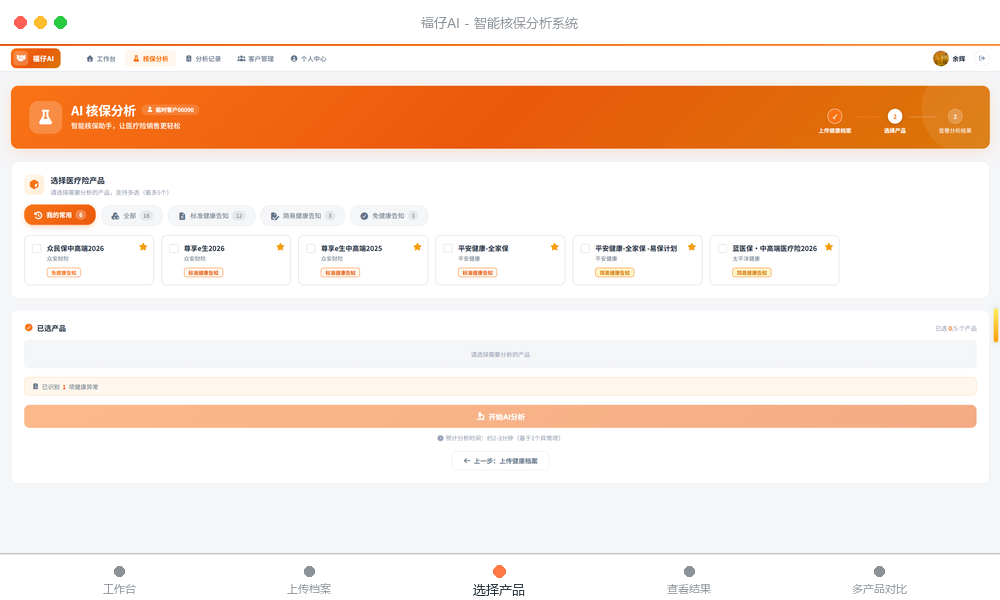Image resolution: width=1000 pixels, height=600 pixels.
Task: Open the 工作台 menu item in top navigation
Action: (101, 59)
